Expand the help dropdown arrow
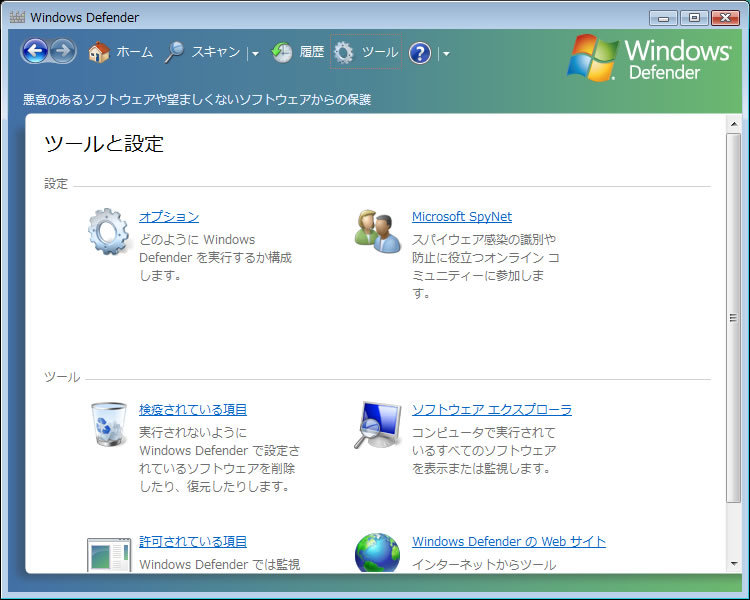This screenshot has height=600, width=750. (x=445, y=53)
